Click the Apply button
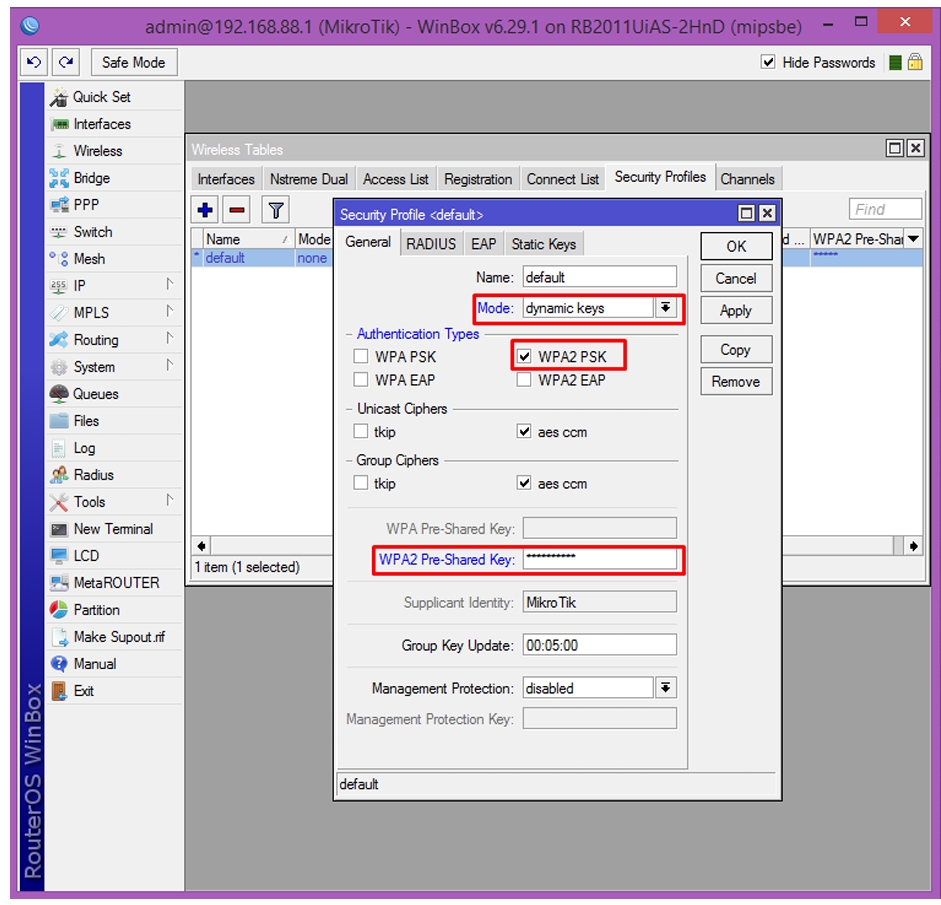Viewport: 941px width, 905px height. [736, 310]
